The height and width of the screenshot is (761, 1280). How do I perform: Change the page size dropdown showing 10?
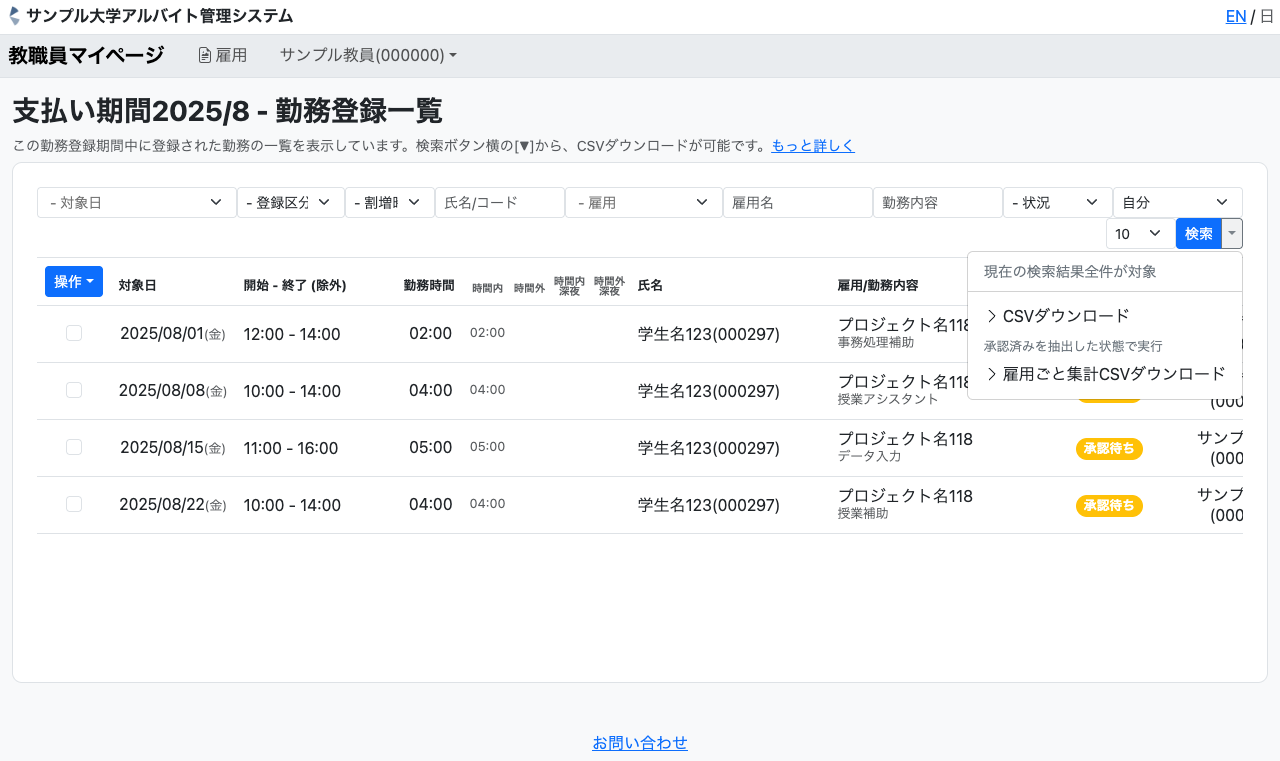click(1141, 234)
